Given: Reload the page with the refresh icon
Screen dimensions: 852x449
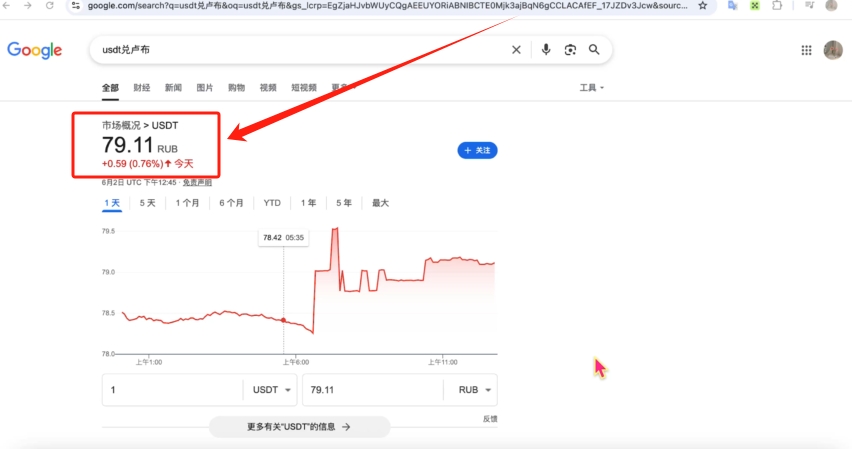Looking at the screenshot, I should [49, 5].
